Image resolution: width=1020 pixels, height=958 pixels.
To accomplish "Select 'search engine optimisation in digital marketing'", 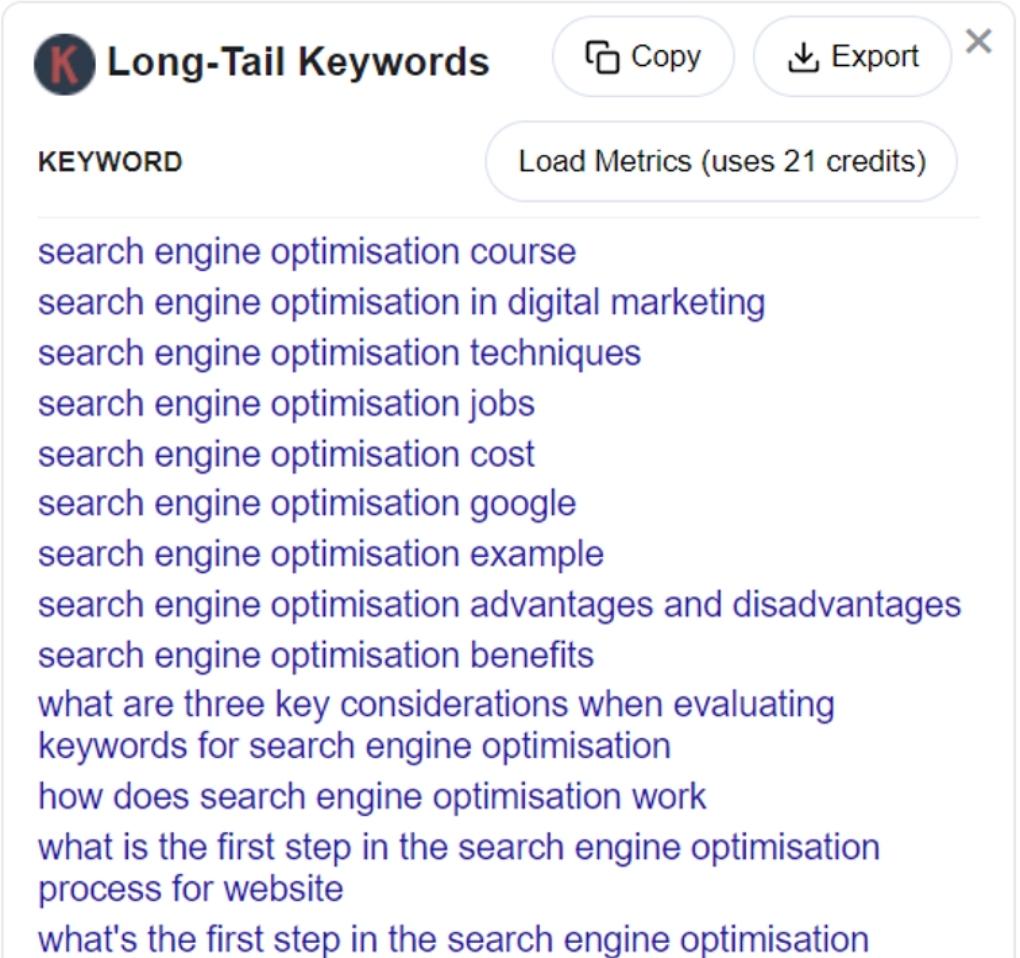I will 400,302.
